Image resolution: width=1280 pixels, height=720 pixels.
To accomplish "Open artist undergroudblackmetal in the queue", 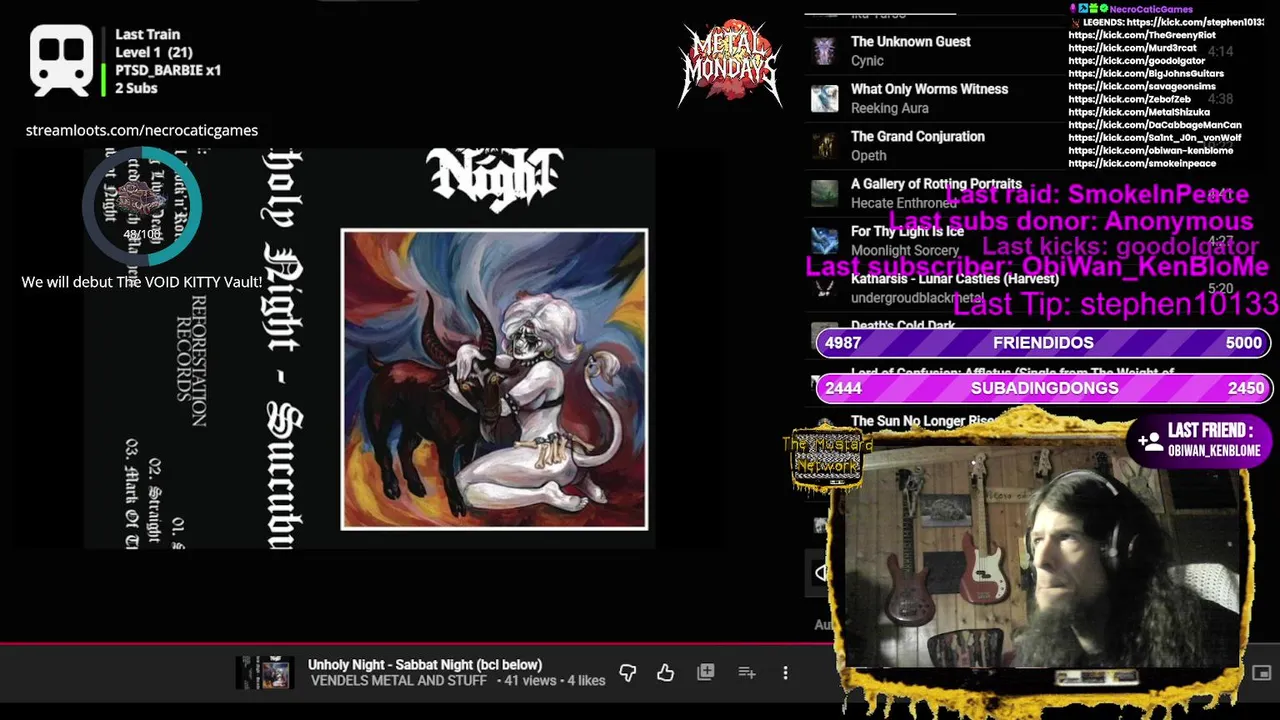I will pyautogui.click(x=917, y=298).
